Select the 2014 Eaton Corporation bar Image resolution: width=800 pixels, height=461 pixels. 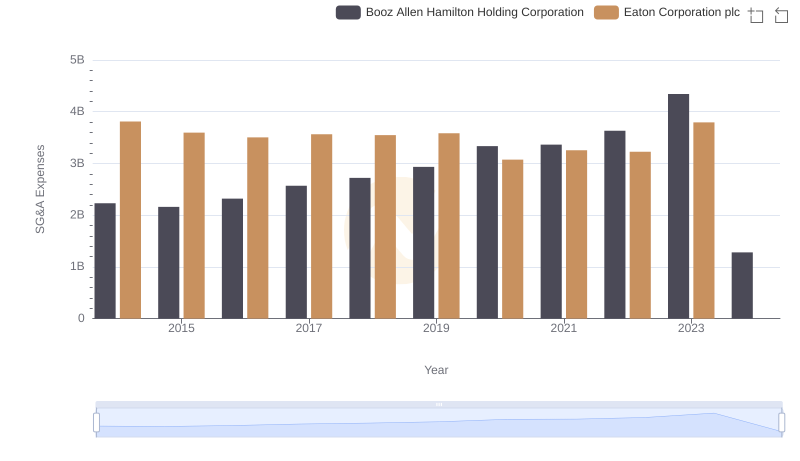point(130,220)
